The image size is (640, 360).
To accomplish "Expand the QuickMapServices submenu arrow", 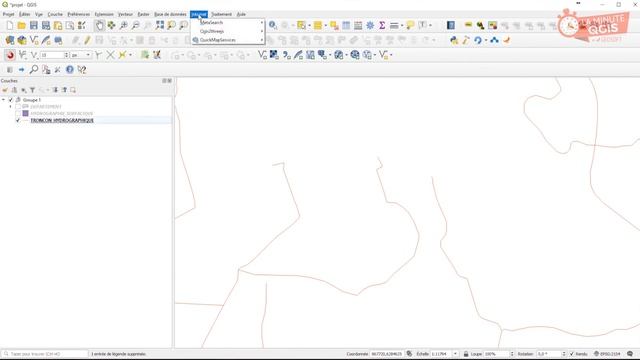I will [x=262, y=40].
